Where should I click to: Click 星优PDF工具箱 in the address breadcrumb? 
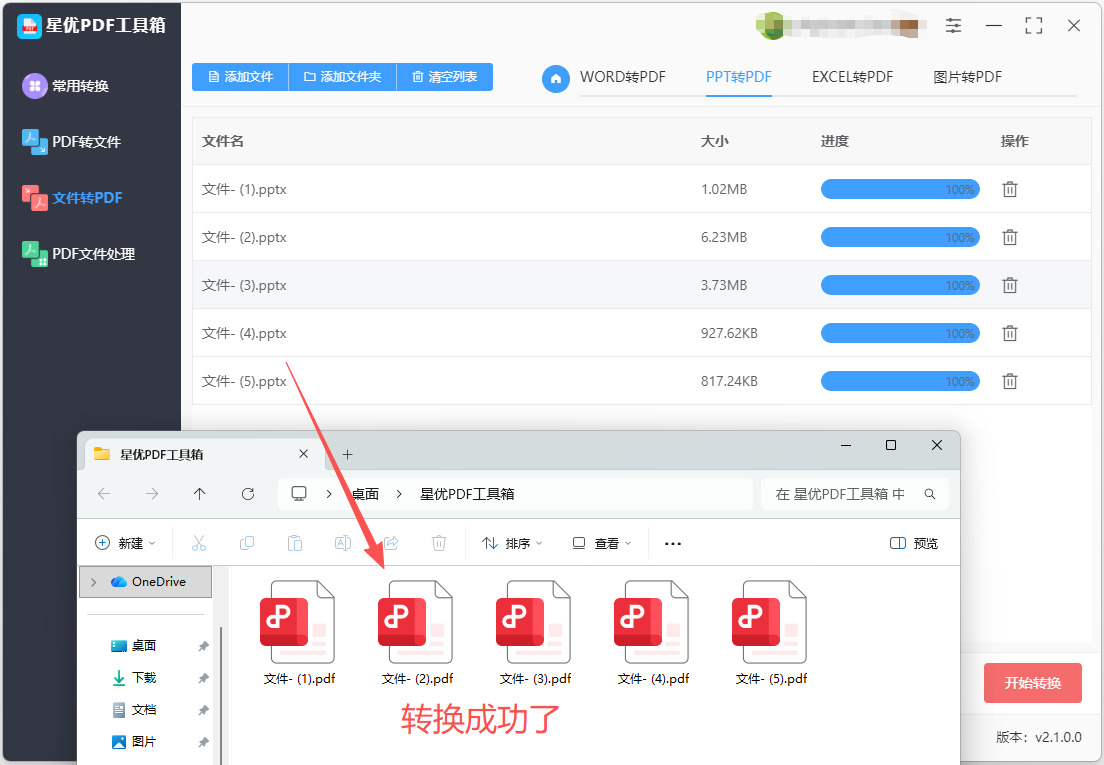point(467,494)
